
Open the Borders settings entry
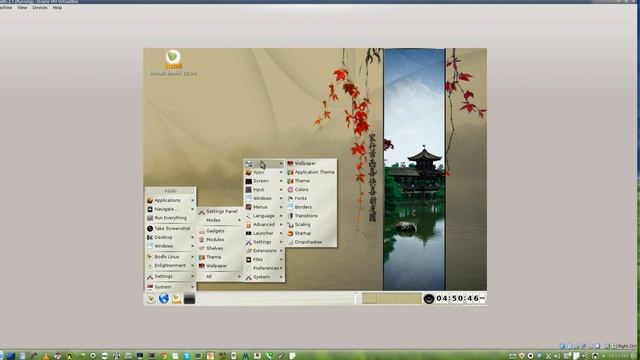coord(311,207)
